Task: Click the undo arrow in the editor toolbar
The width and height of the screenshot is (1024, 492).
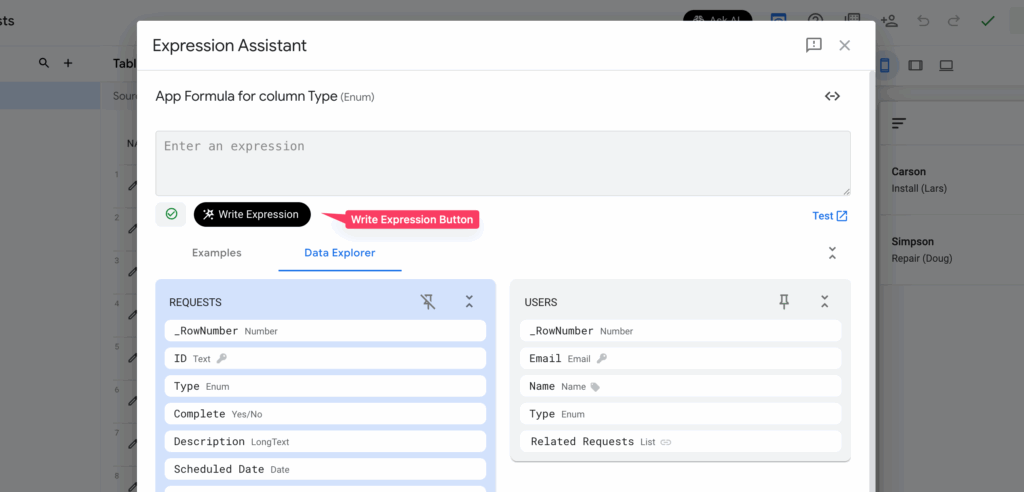Action: pos(923,20)
